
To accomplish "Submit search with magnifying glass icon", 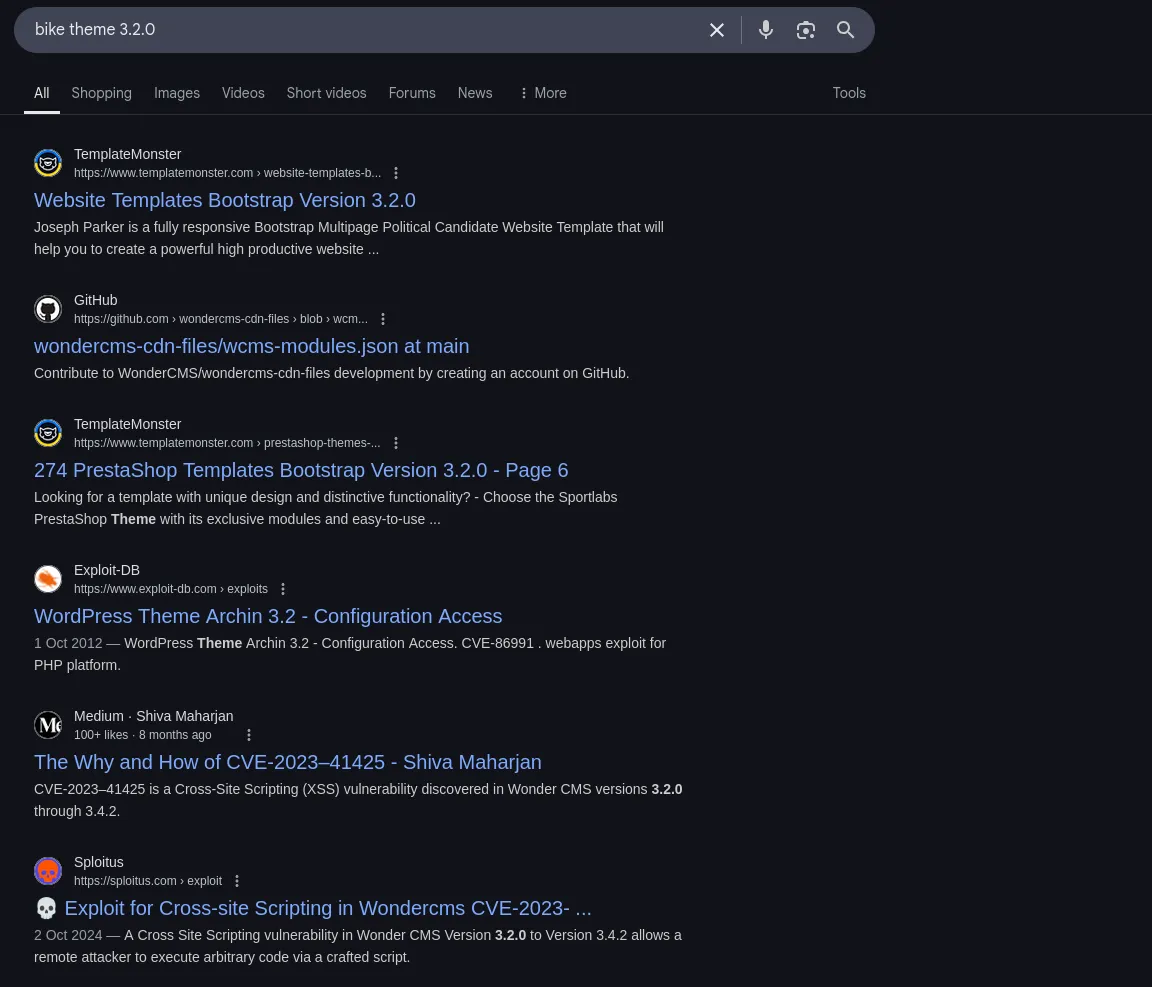I will pyautogui.click(x=846, y=30).
